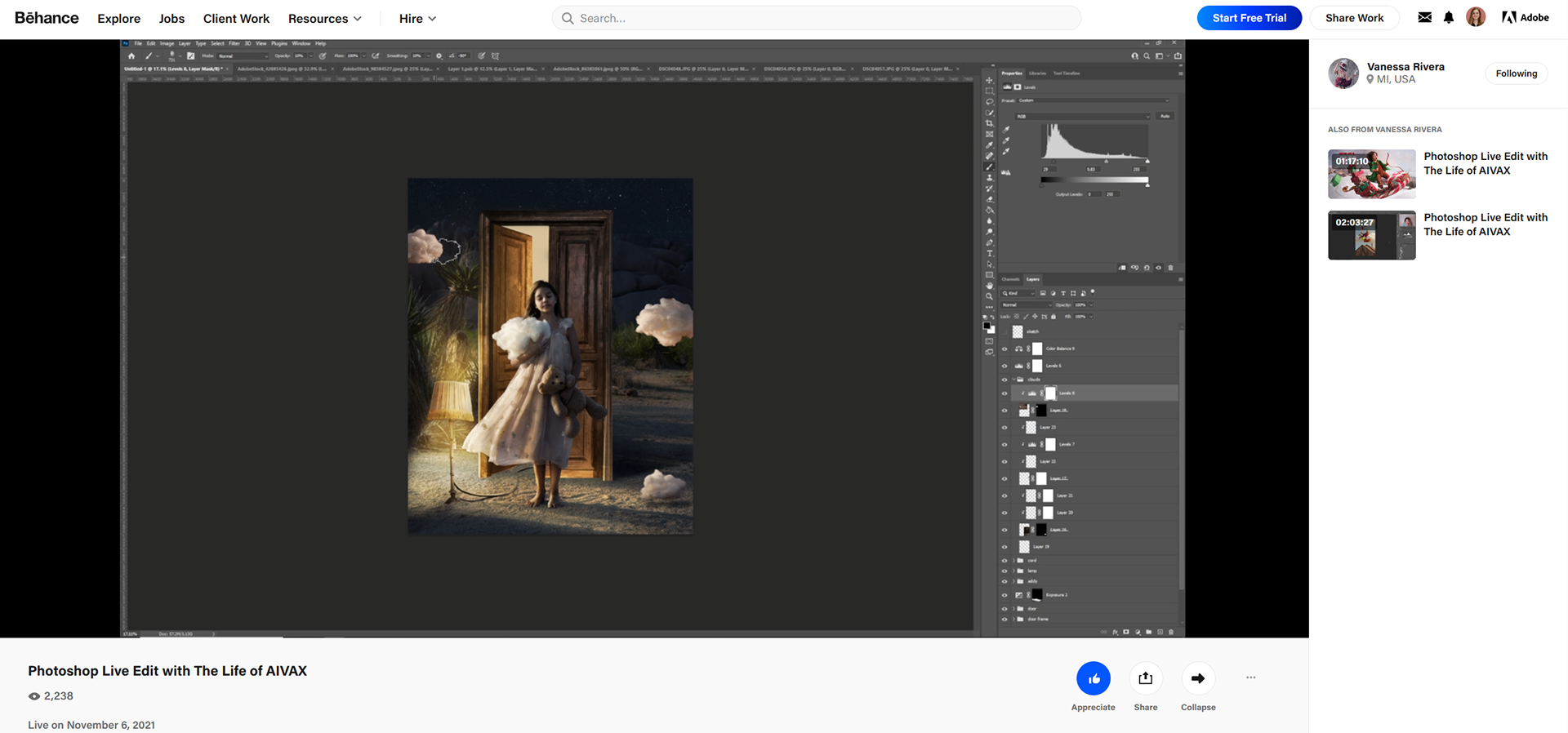
Task: Open the notifications bell
Action: tap(1448, 17)
